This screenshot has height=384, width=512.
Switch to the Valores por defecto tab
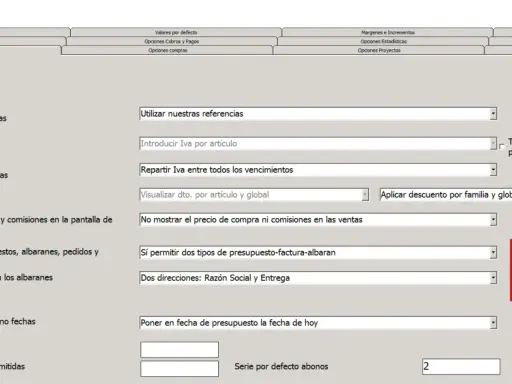click(x=176, y=32)
